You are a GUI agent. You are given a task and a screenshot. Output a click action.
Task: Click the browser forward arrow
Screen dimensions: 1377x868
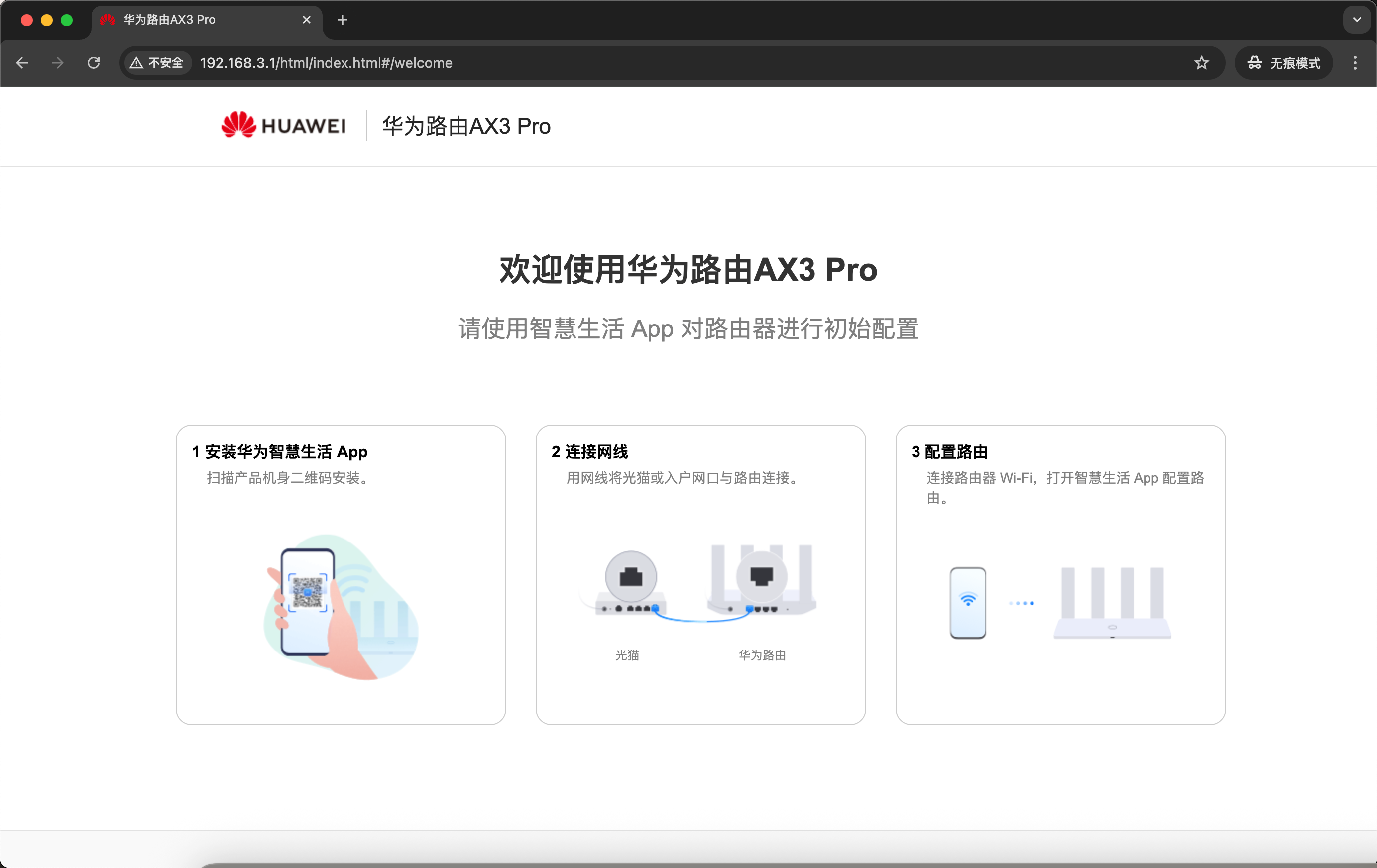pyautogui.click(x=58, y=63)
